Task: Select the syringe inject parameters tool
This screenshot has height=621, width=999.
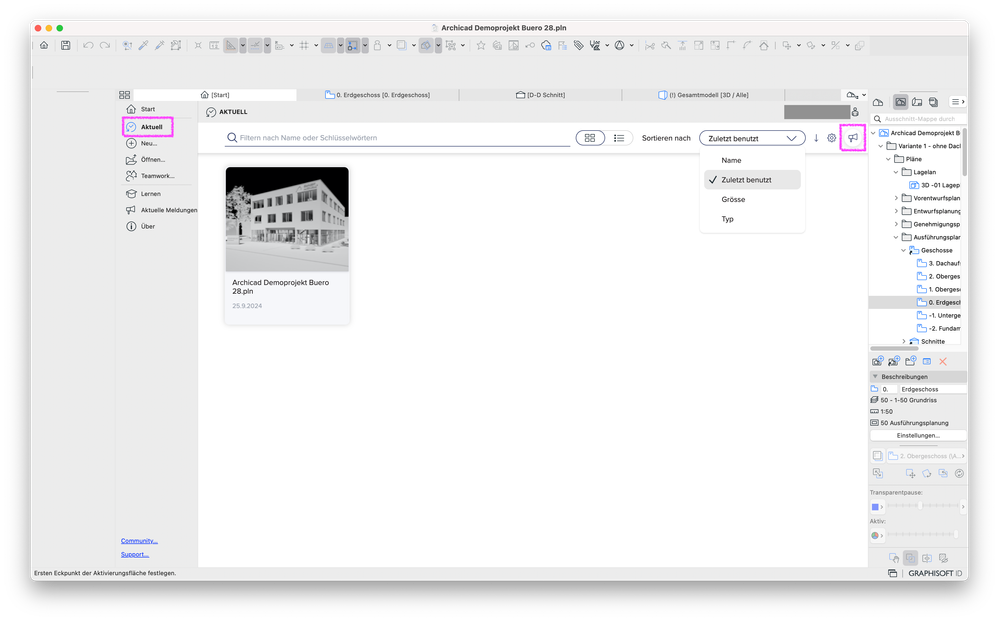Action: 159,45
